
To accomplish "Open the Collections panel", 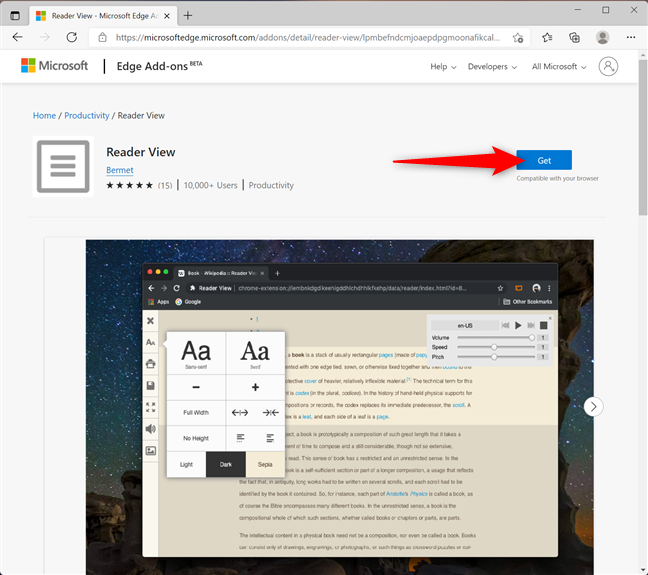I will [x=574, y=38].
